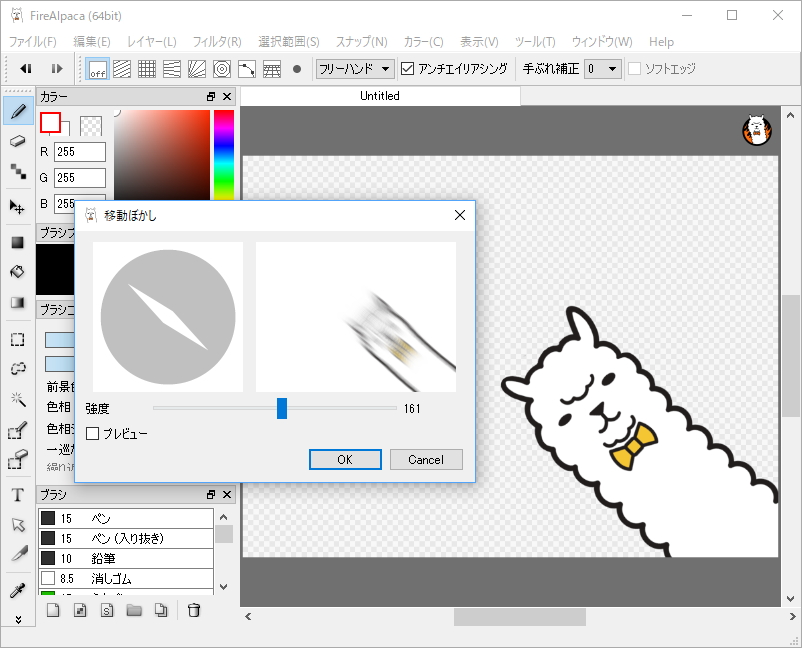Viewport: 802px width, 648px height.
Task: Toggle the アンチエイリアシング checkbox
Action: 407,69
